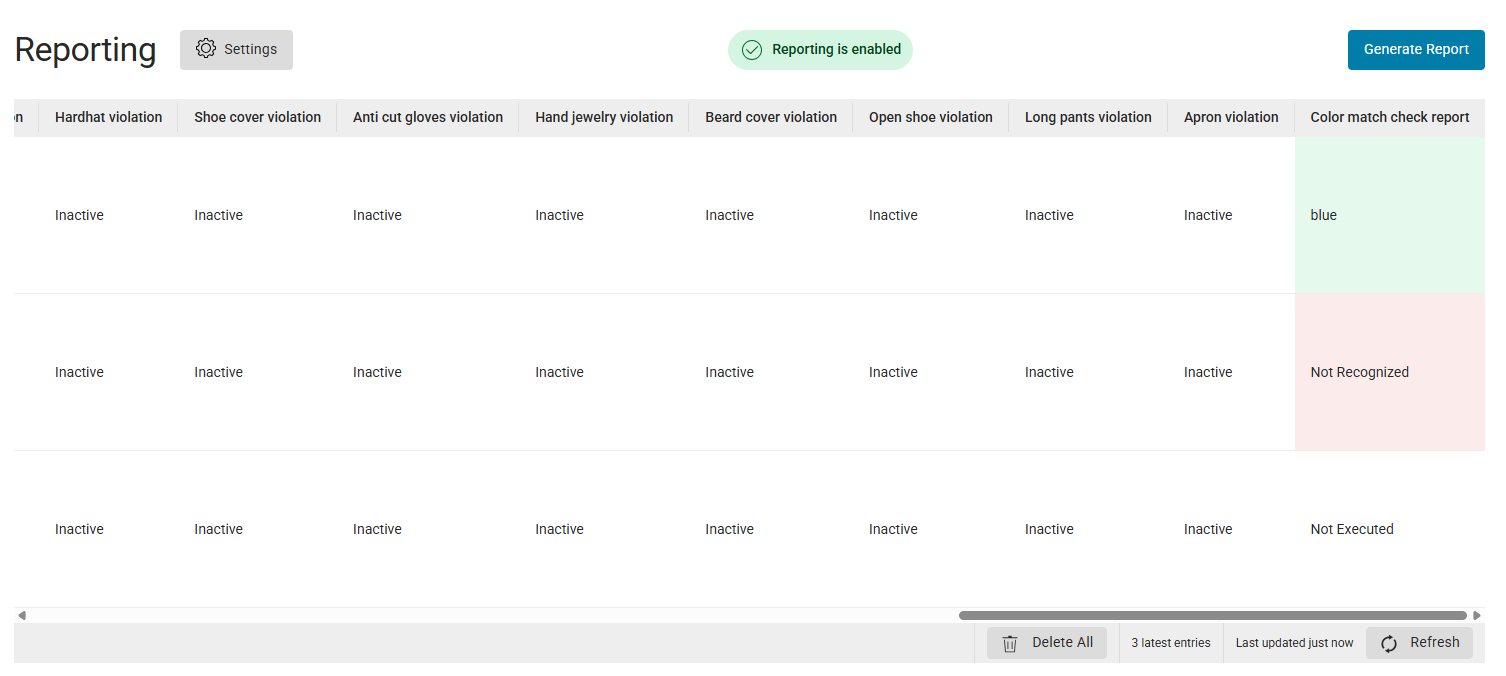Click the Reporting is enabled status badge

(x=820, y=49)
